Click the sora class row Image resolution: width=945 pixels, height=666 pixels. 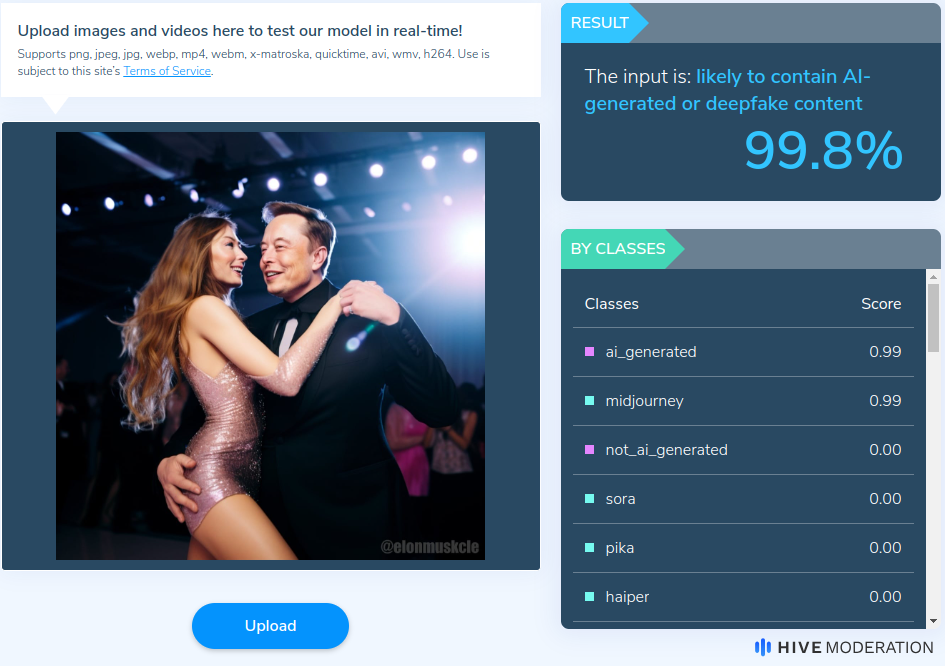coord(743,499)
